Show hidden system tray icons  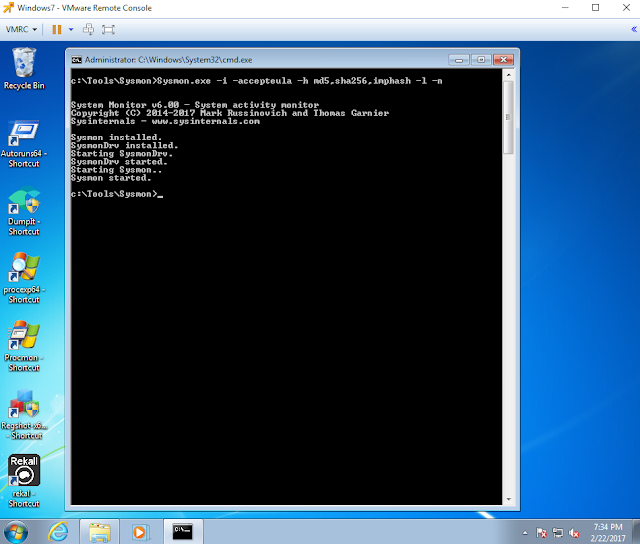pyautogui.click(x=525, y=533)
